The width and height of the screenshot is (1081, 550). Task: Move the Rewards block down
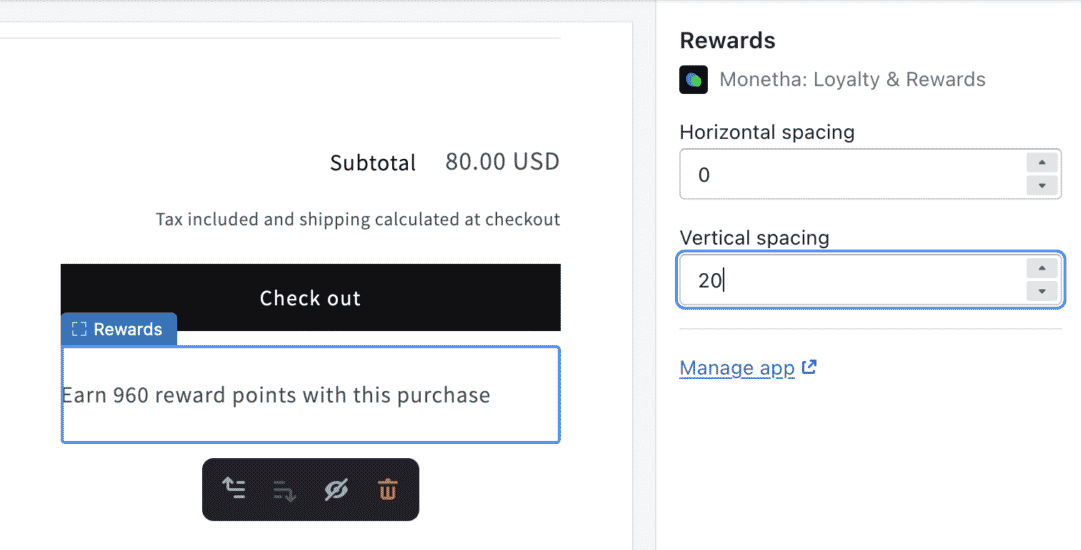pyautogui.click(x=284, y=490)
